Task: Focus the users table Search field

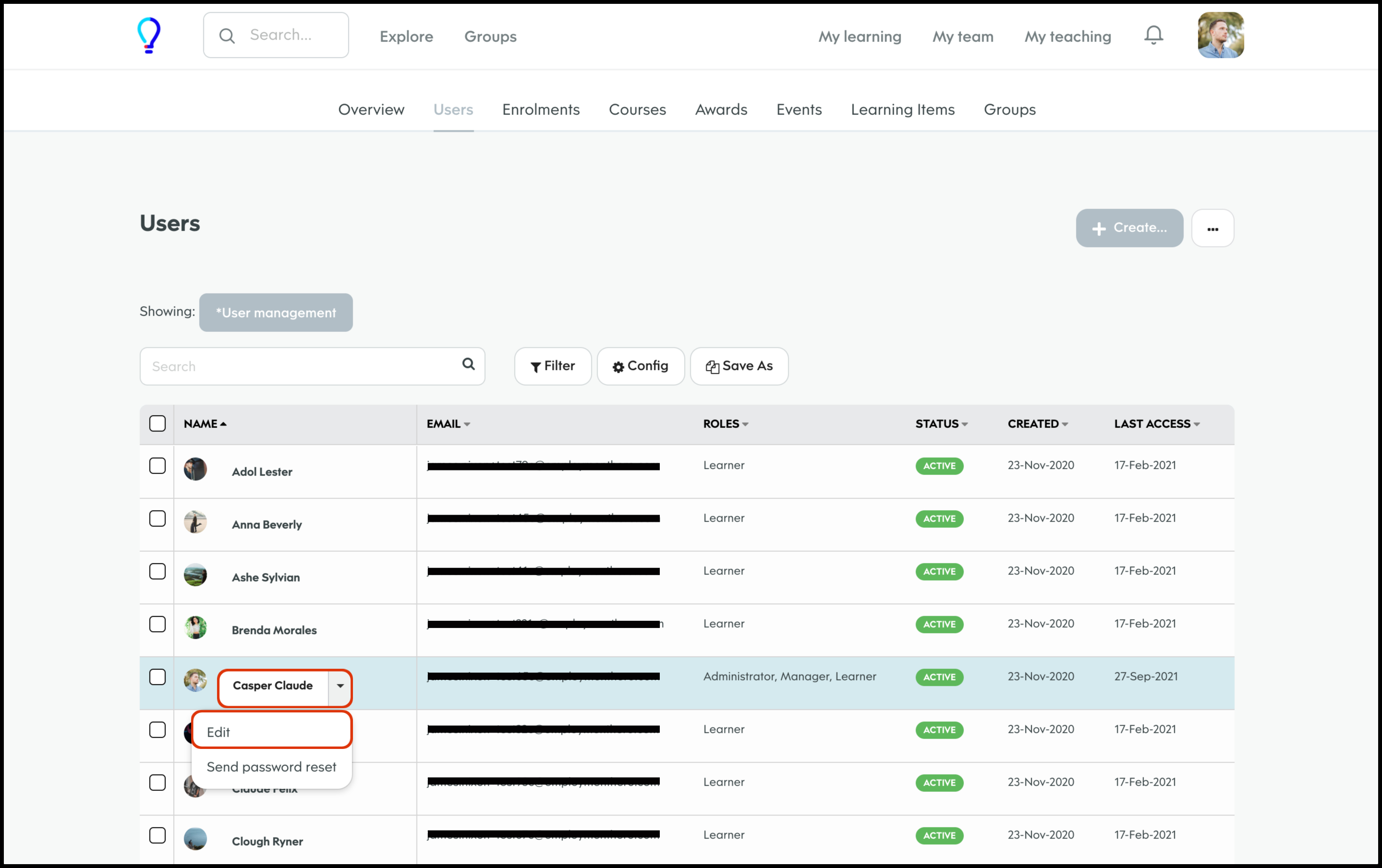Action: coord(301,367)
